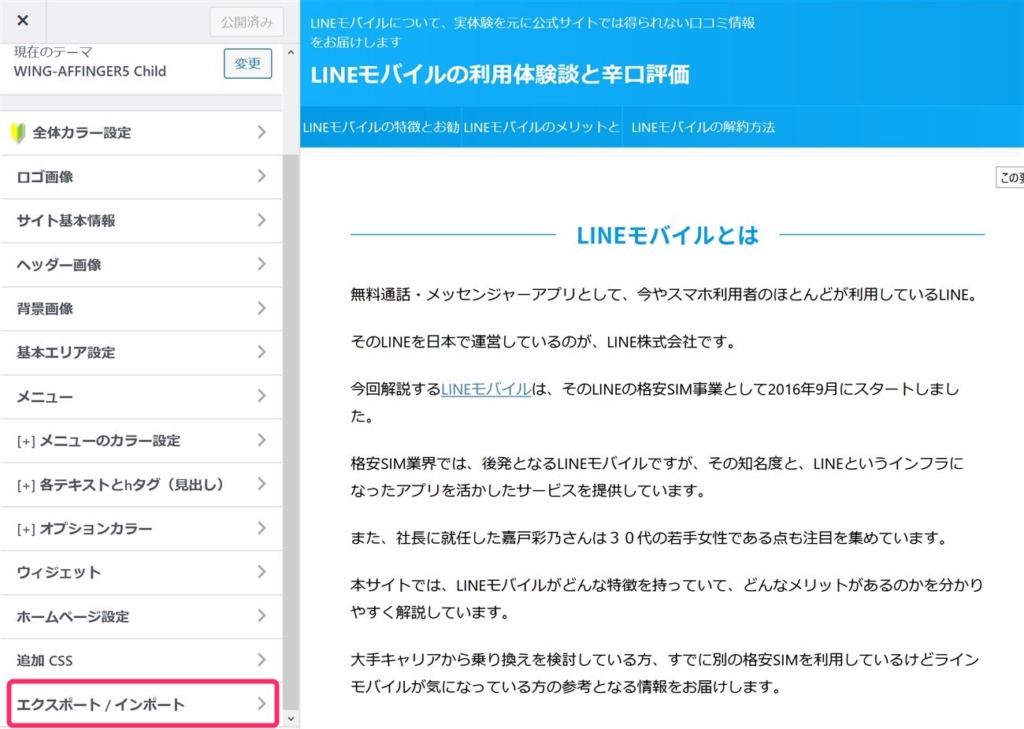
Task: Open [+] 各テキストとhタグ（見出し） section
Action: 141,485
